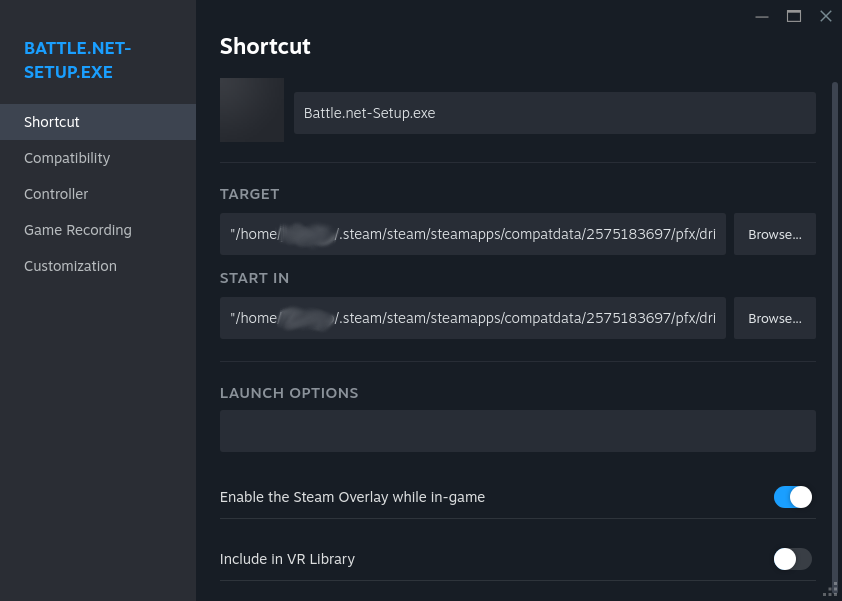Screen dimensions: 842x601
Task: Toggle Enable the Steam Overlay while in-game
Action: tap(792, 497)
